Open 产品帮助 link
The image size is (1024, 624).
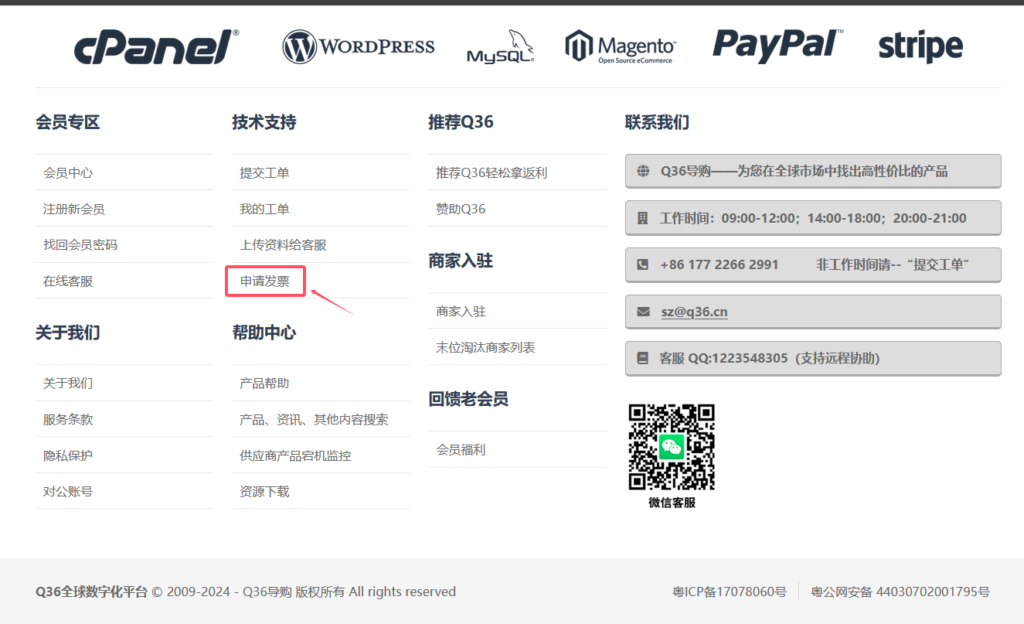coord(264,383)
